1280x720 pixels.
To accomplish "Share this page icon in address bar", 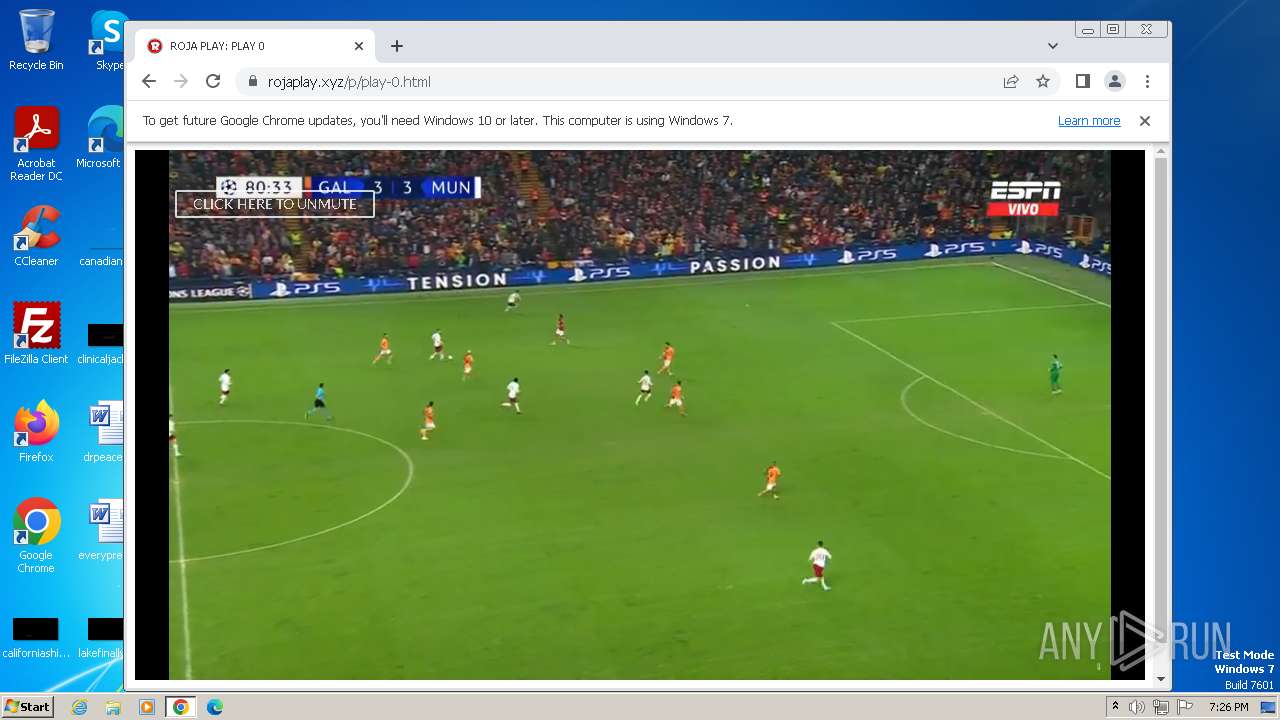I will click(x=1011, y=81).
